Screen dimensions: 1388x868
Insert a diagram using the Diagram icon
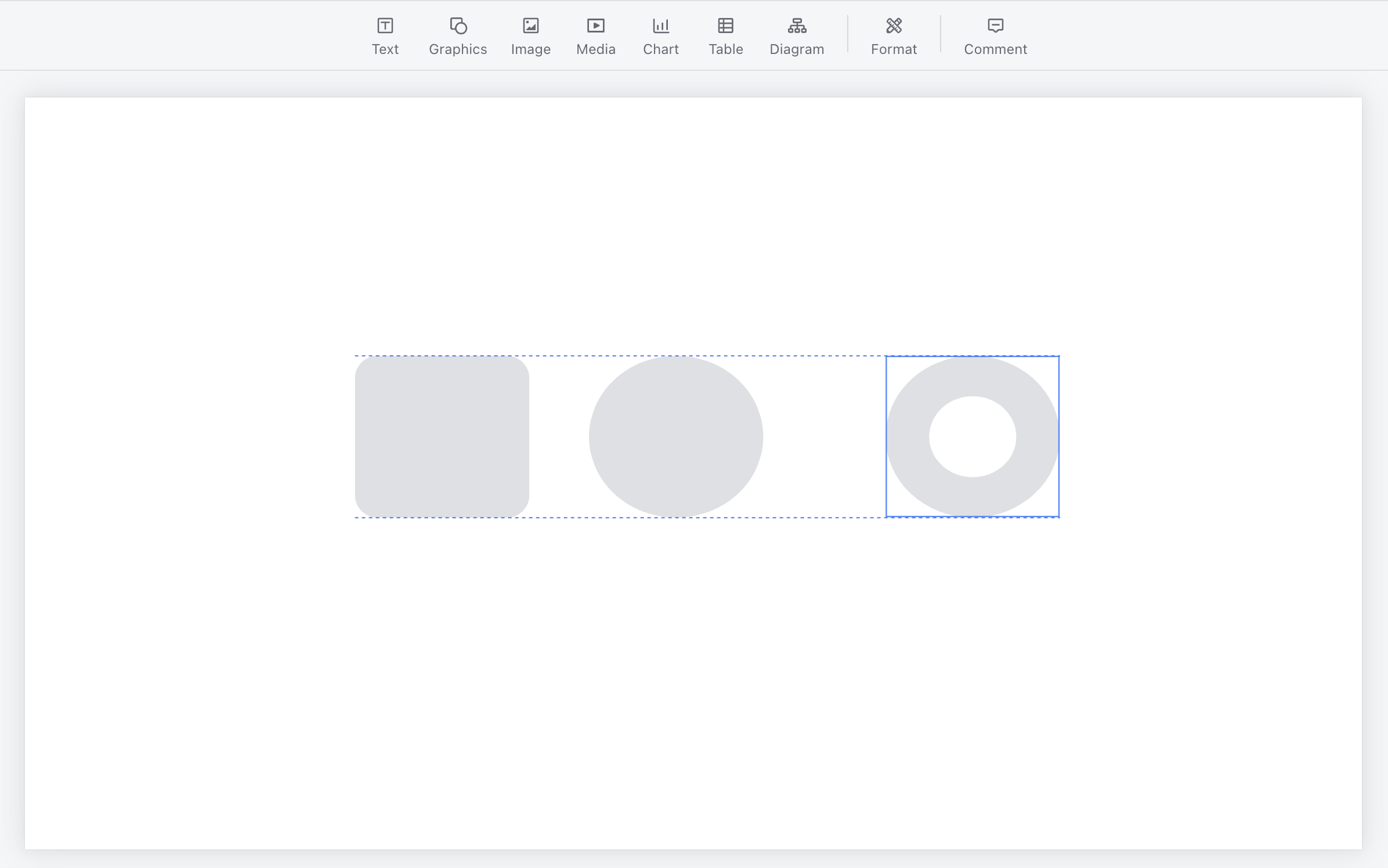[797, 26]
